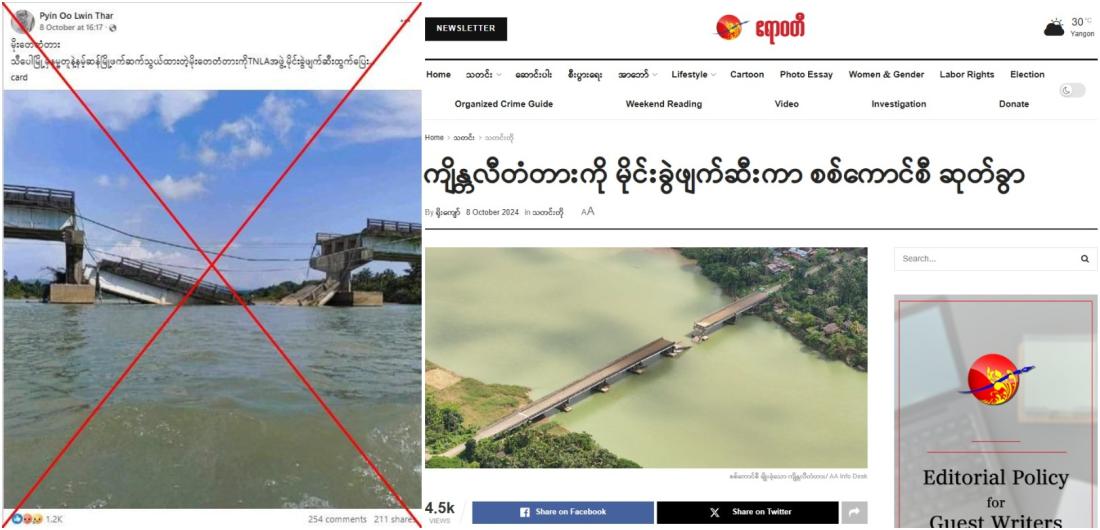The height and width of the screenshot is (530, 1100).
Task: Click the AA font size adjuster
Action: pyautogui.click(x=588, y=211)
